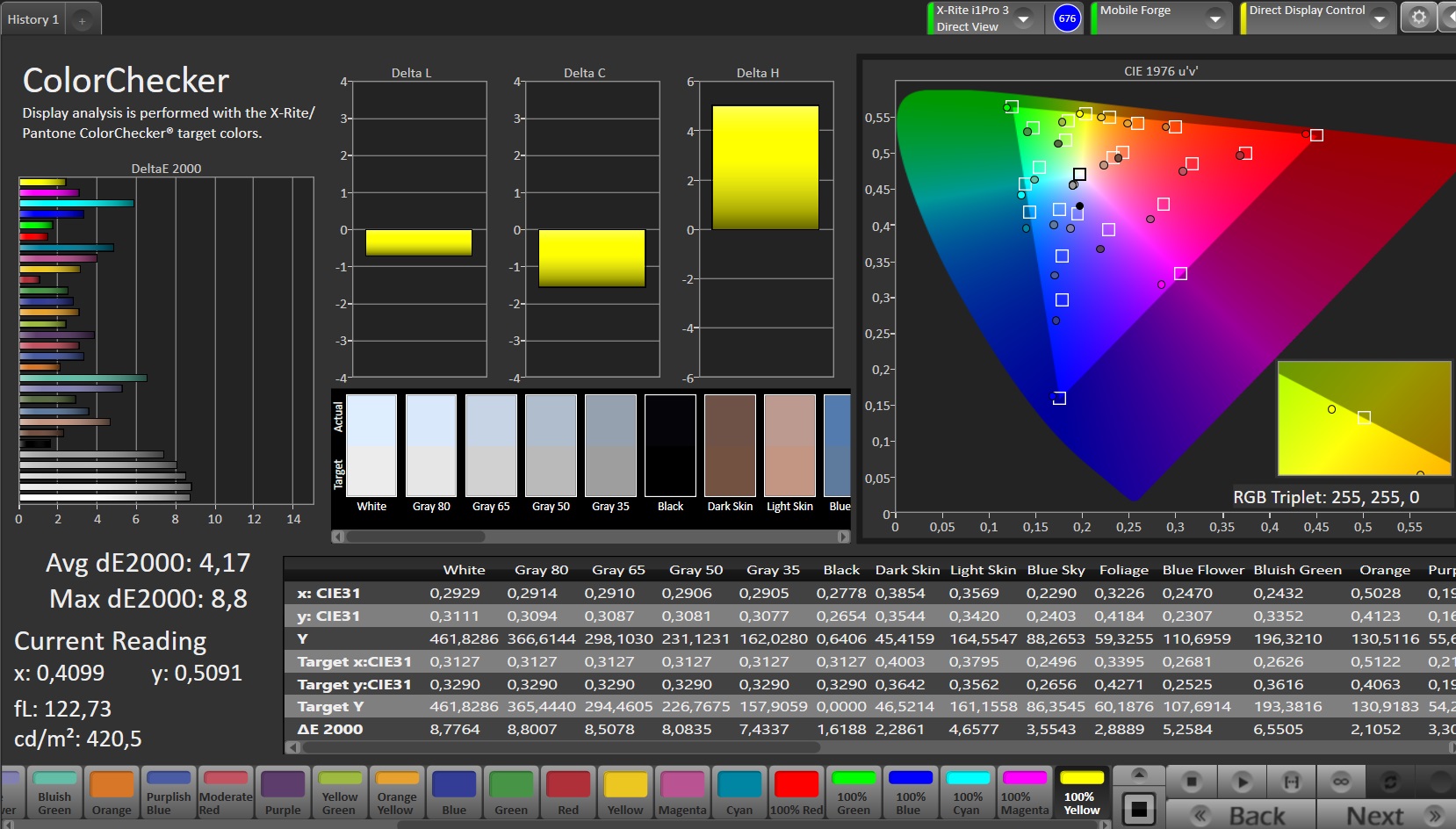The image size is (1456, 829).
Task: Click the data table horizontal scrollbar
Action: [x=560, y=747]
